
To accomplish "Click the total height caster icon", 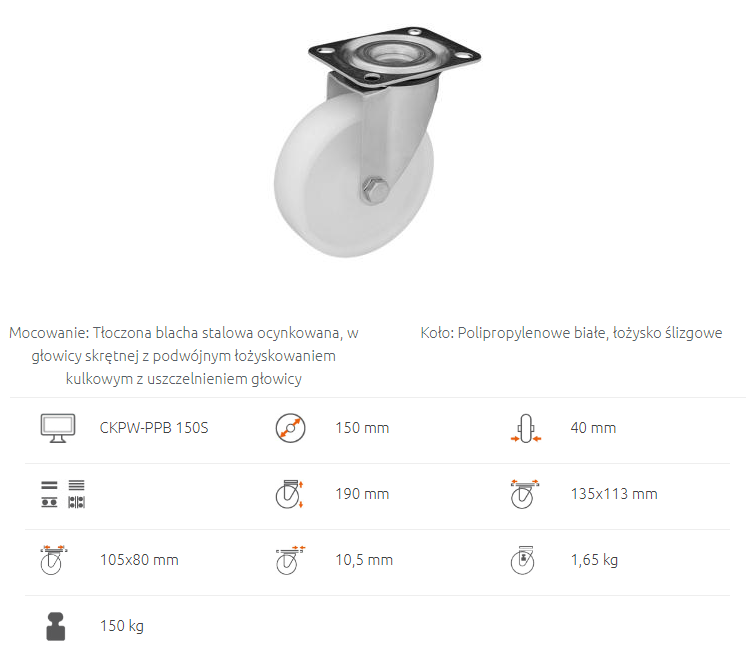I will tap(289, 494).
